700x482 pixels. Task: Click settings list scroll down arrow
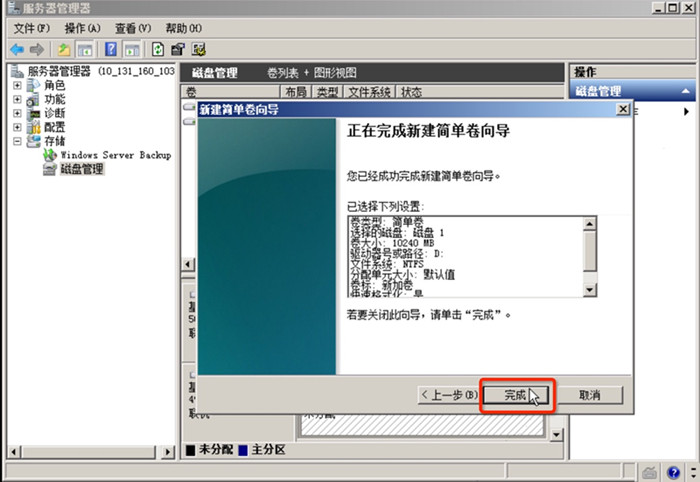pos(590,290)
